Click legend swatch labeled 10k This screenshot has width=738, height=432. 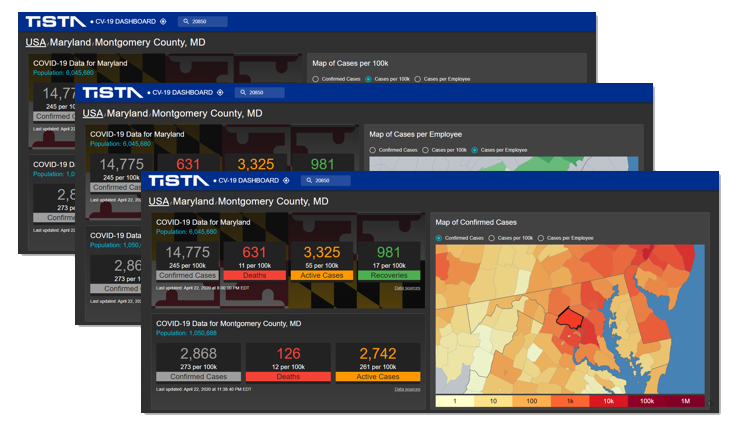(x=609, y=401)
